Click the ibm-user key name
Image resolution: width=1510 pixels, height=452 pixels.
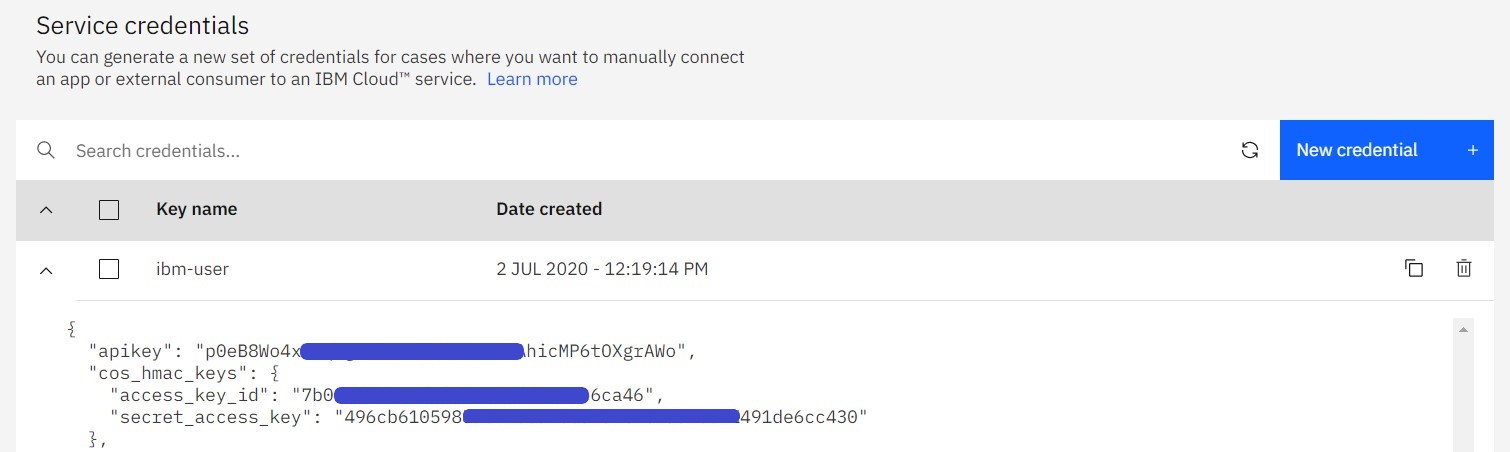point(193,269)
